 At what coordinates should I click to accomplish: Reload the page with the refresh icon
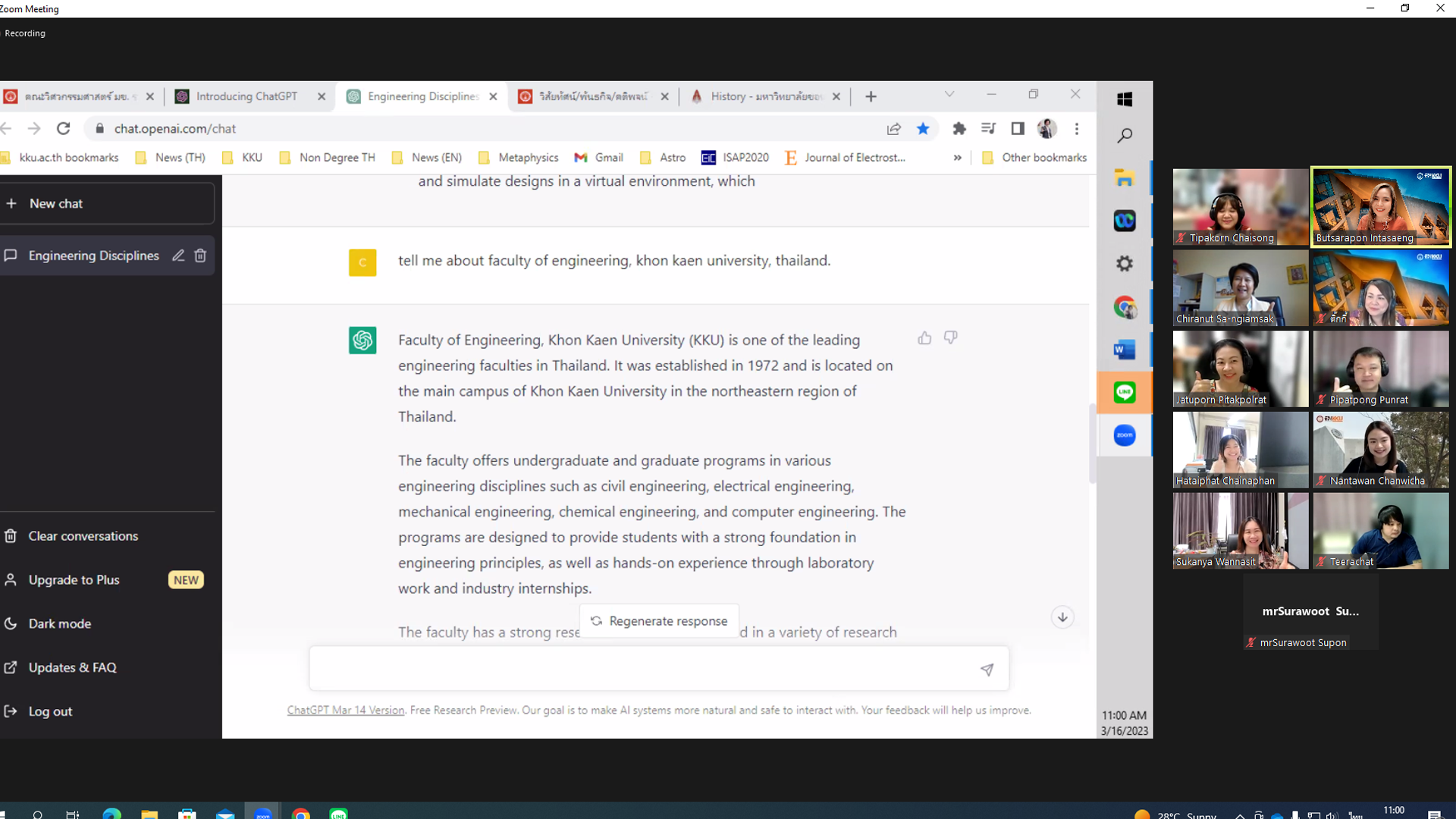point(64,129)
